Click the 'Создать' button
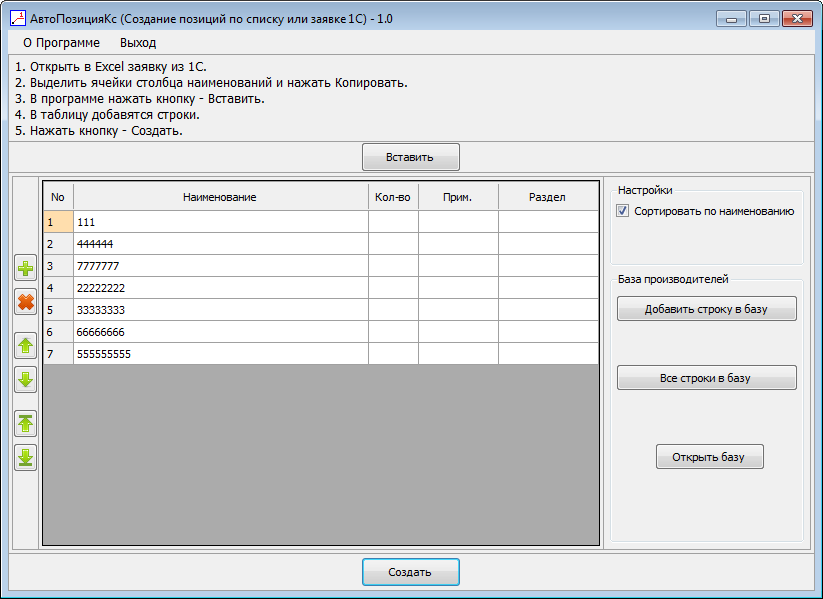Screen dimensions: 823x599 pyautogui.click(x=410, y=572)
